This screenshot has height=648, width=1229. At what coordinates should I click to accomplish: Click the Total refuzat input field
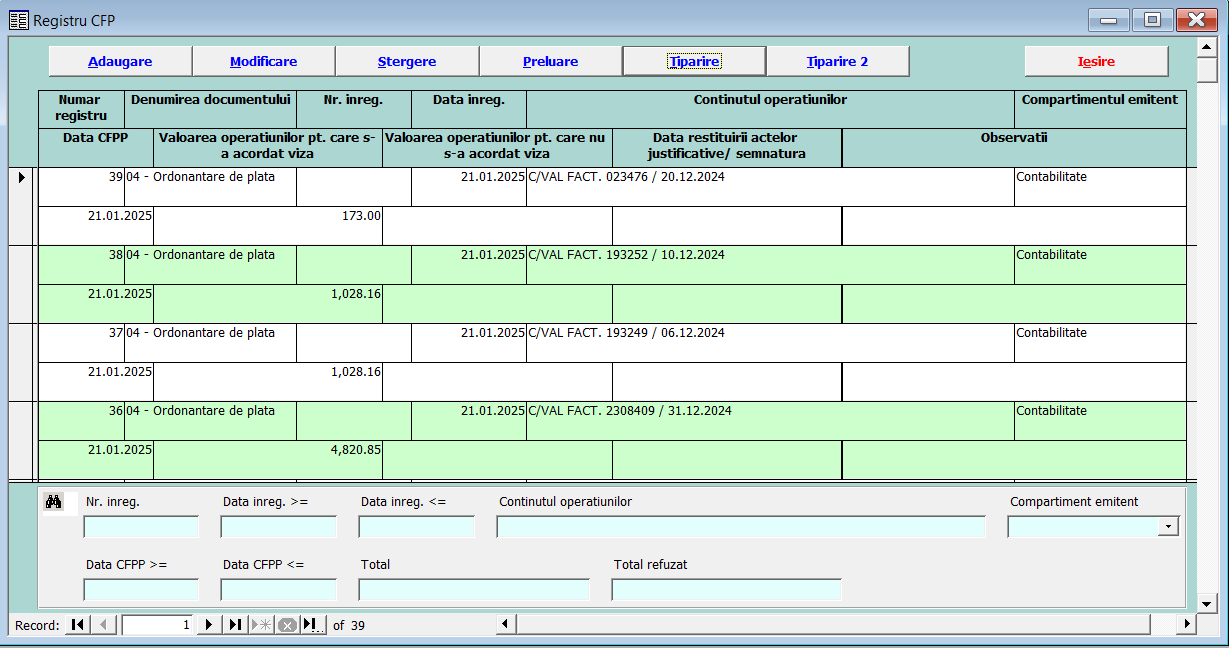point(726,589)
